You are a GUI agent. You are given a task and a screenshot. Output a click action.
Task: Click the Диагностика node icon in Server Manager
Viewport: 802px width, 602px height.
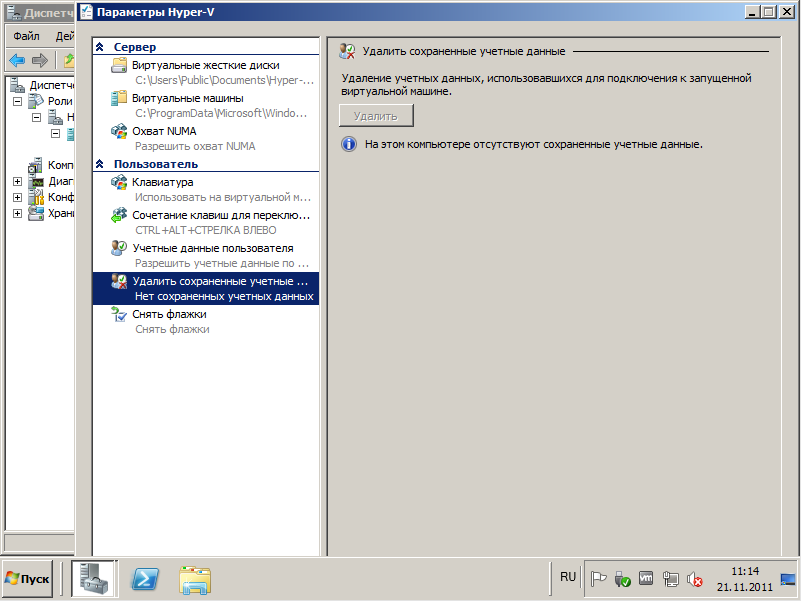coord(36,182)
